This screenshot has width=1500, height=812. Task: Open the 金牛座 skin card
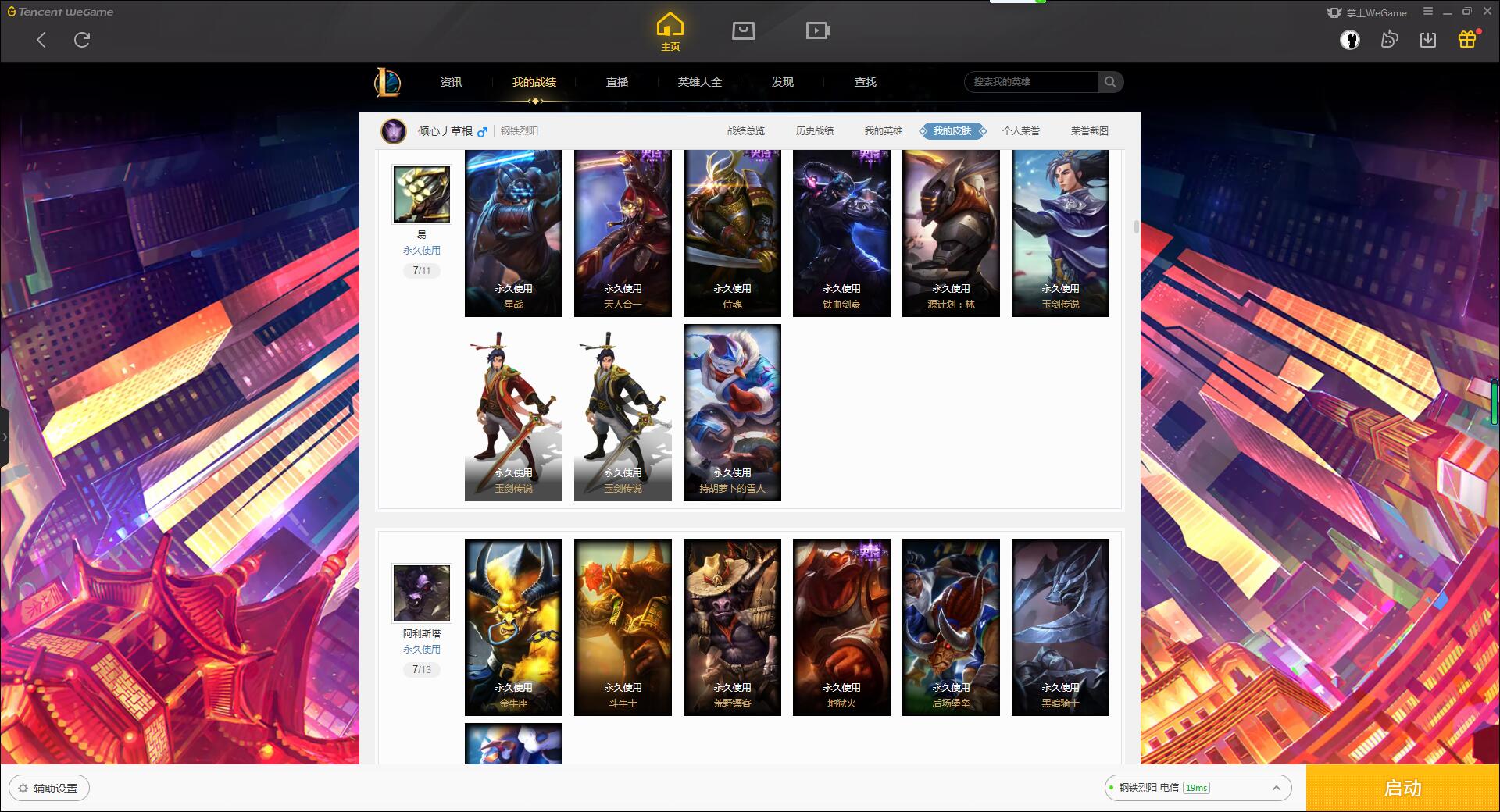[x=513, y=628]
